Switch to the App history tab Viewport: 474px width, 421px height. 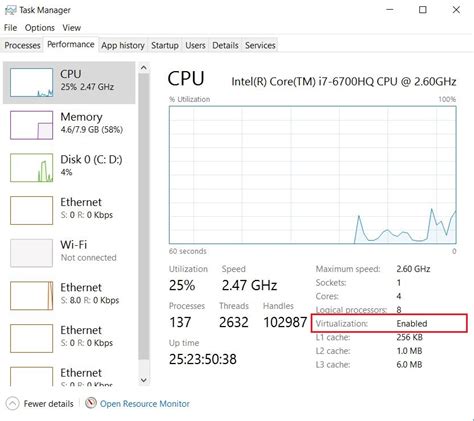coord(123,45)
